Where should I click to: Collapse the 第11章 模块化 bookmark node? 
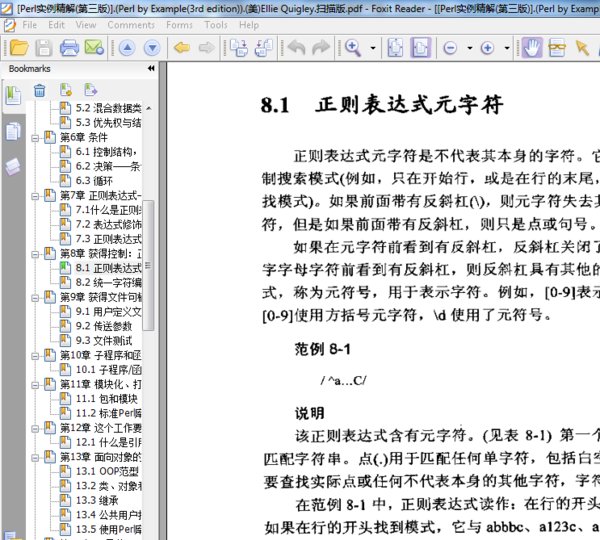35,385
